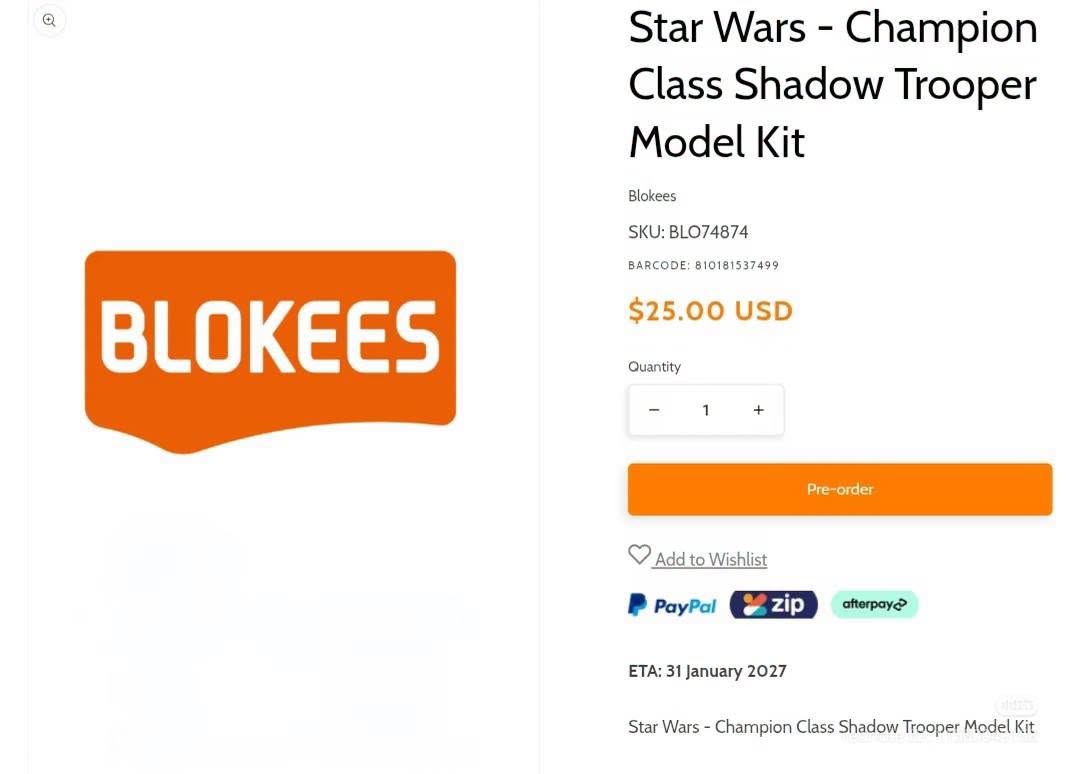Click the heart wishlist icon
Screen dimensions: 1068x774
639,555
